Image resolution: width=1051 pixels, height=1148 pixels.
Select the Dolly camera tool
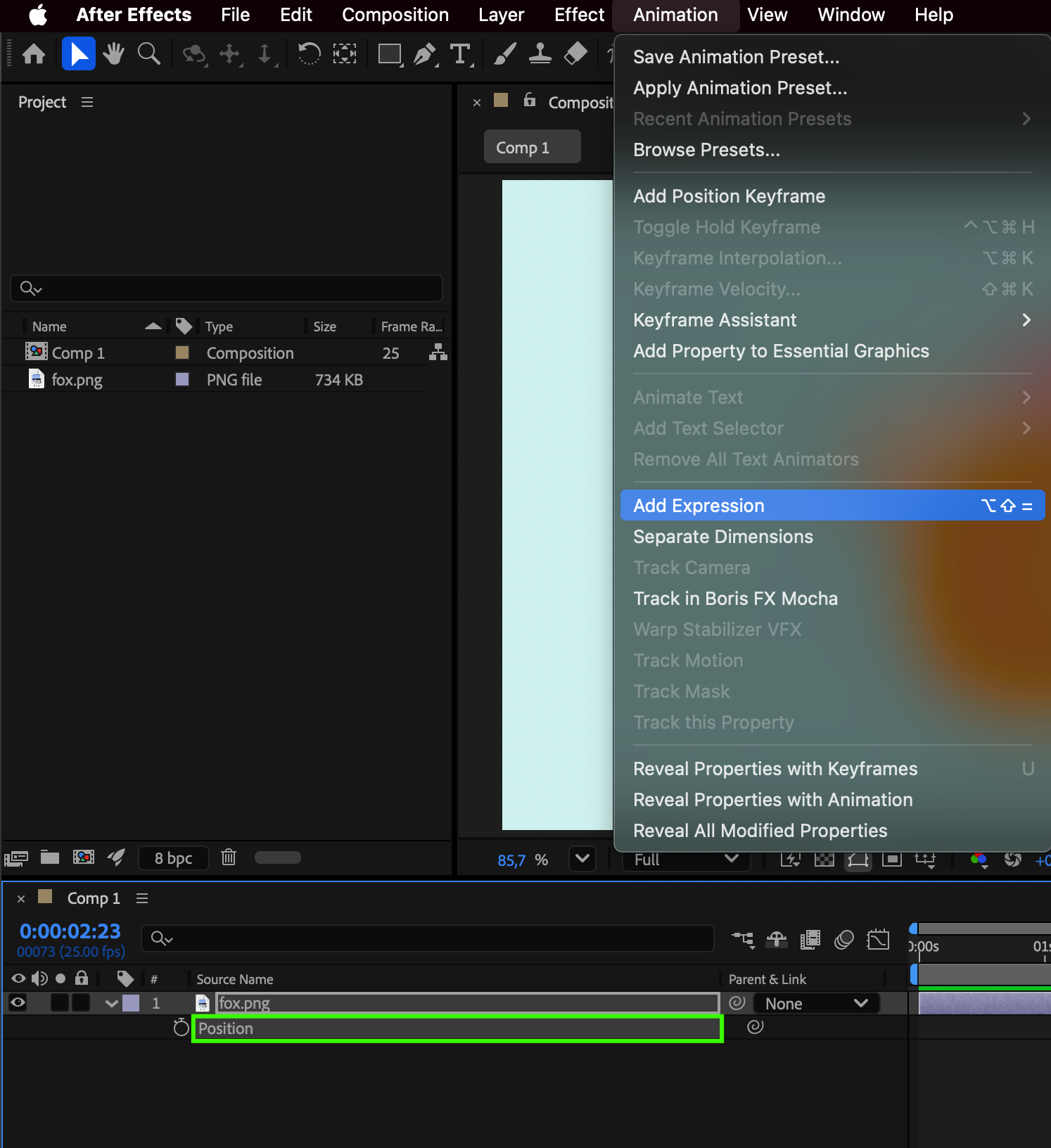[265, 54]
